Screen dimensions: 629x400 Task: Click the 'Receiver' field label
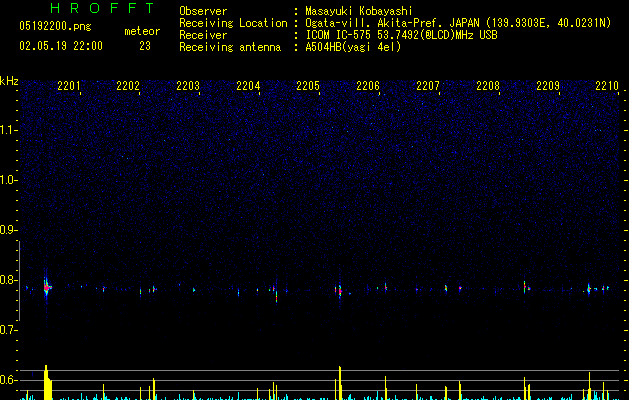pos(203,35)
